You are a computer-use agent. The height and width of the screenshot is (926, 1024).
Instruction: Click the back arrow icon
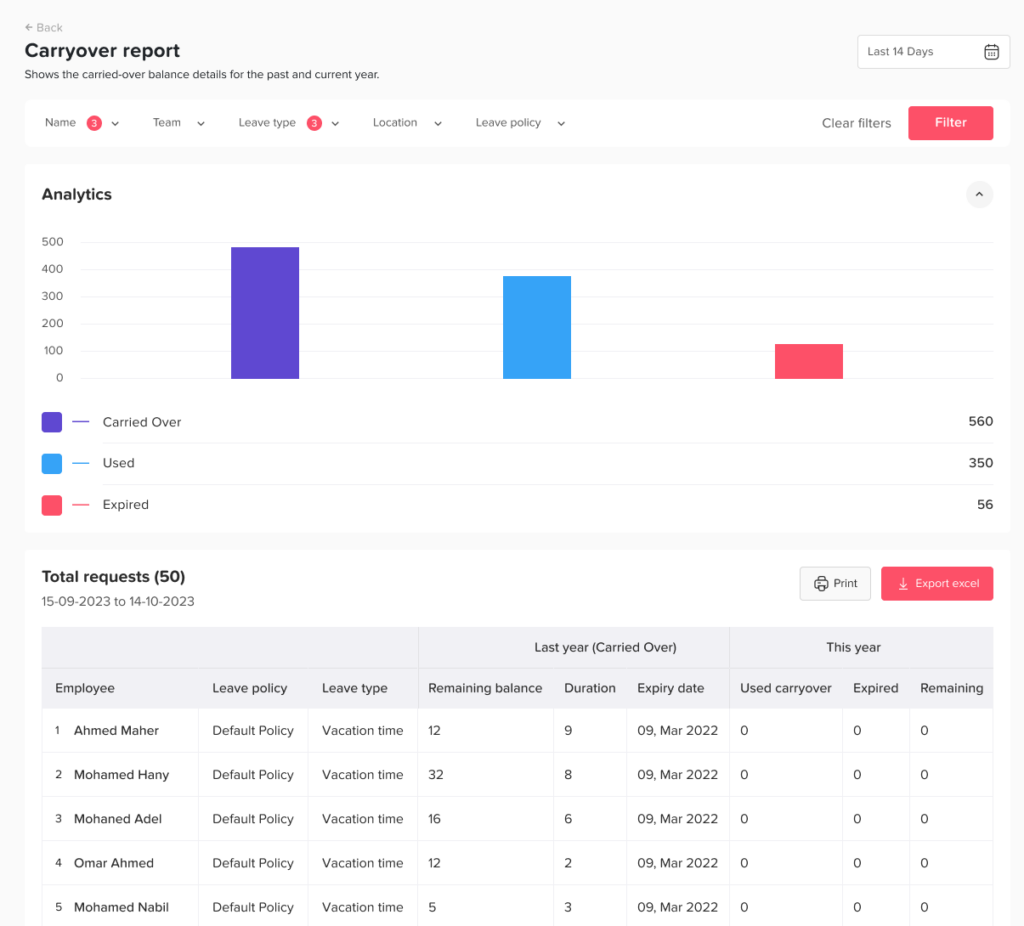tap(29, 28)
